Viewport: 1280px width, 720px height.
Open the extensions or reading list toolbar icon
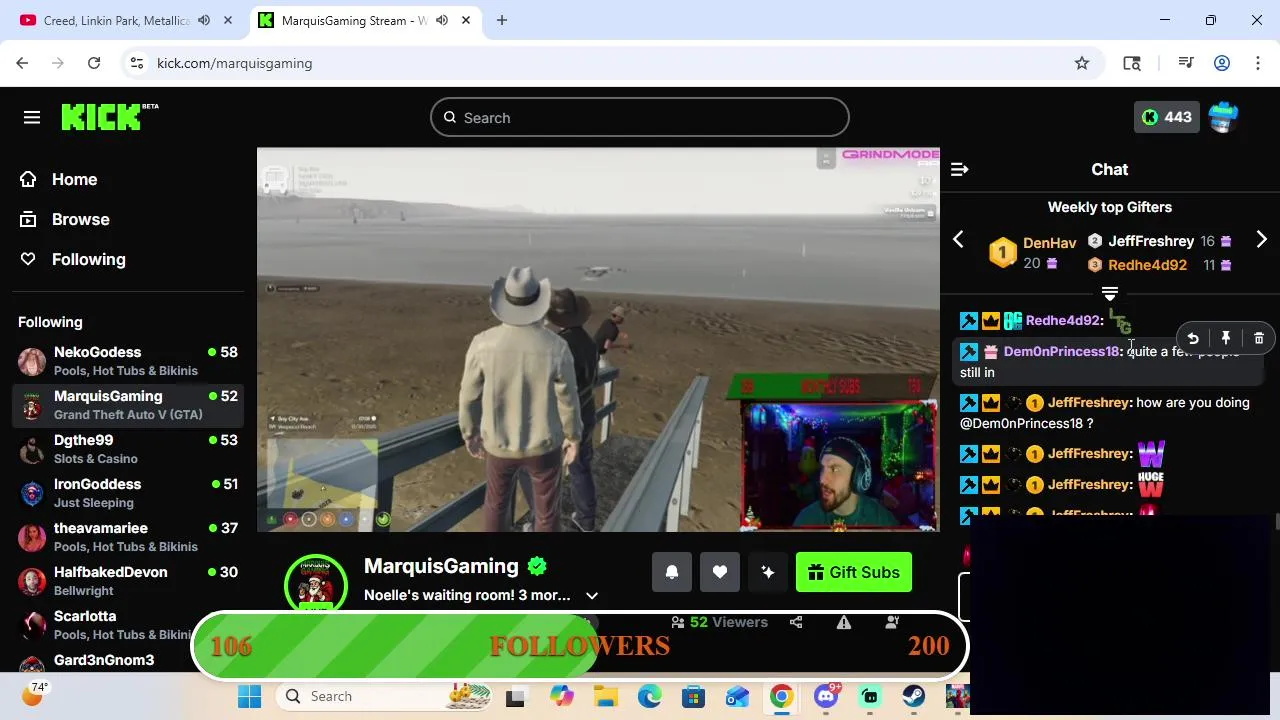[1132, 63]
